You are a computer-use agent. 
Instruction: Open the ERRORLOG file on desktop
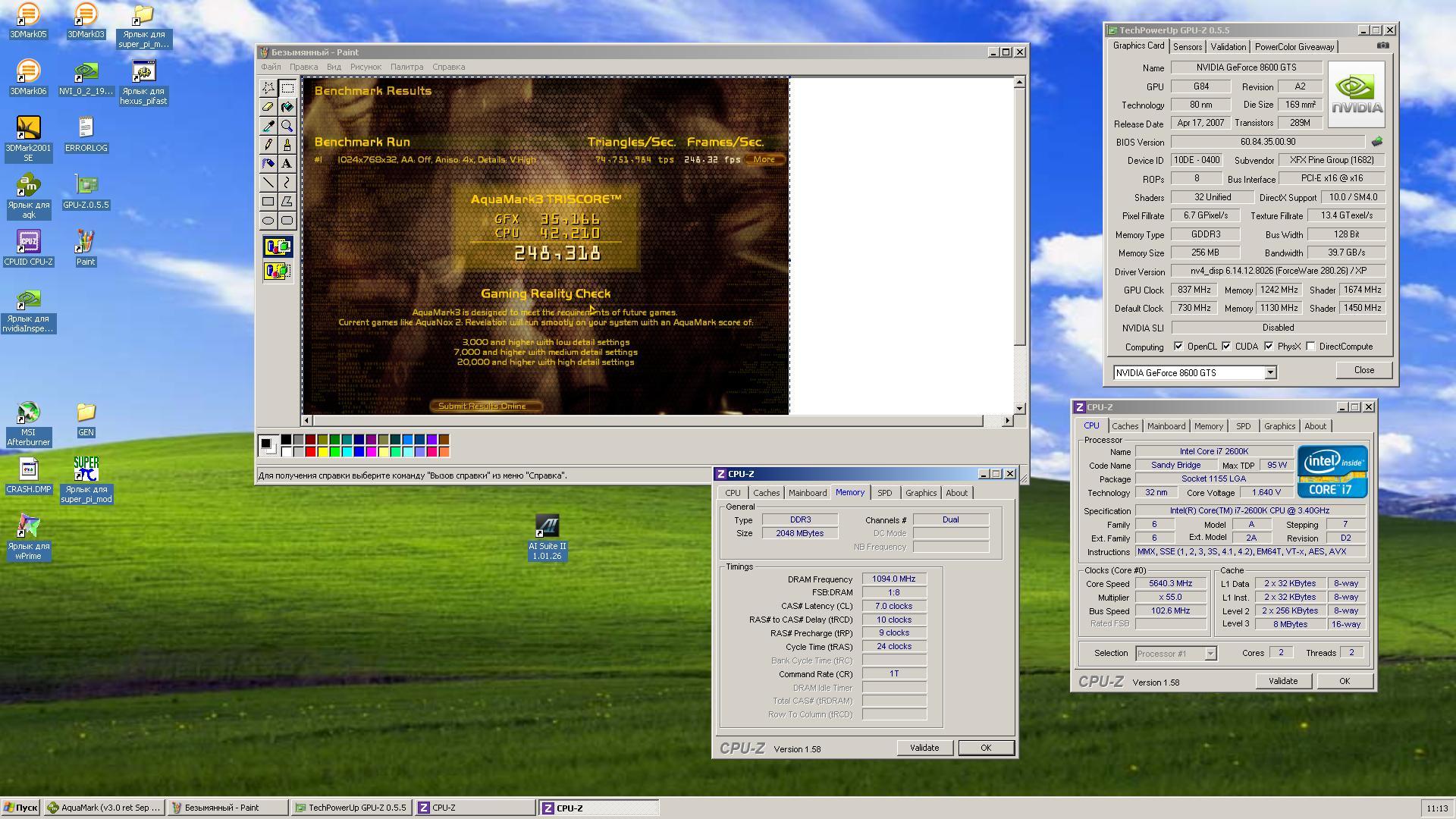[x=86, y=135]
